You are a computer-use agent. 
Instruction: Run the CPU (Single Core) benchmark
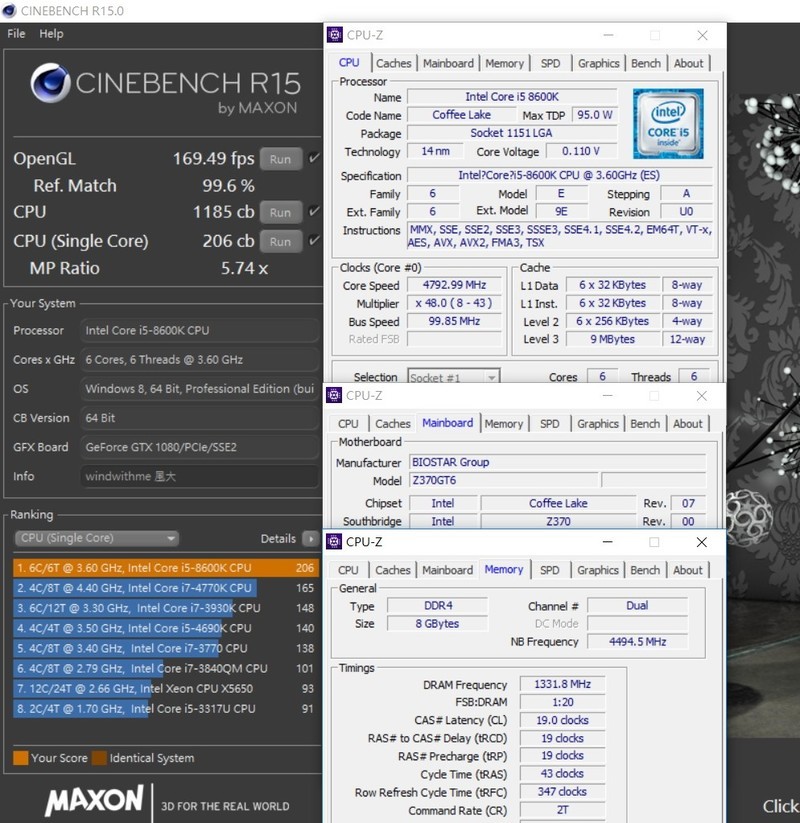(280, 241)
